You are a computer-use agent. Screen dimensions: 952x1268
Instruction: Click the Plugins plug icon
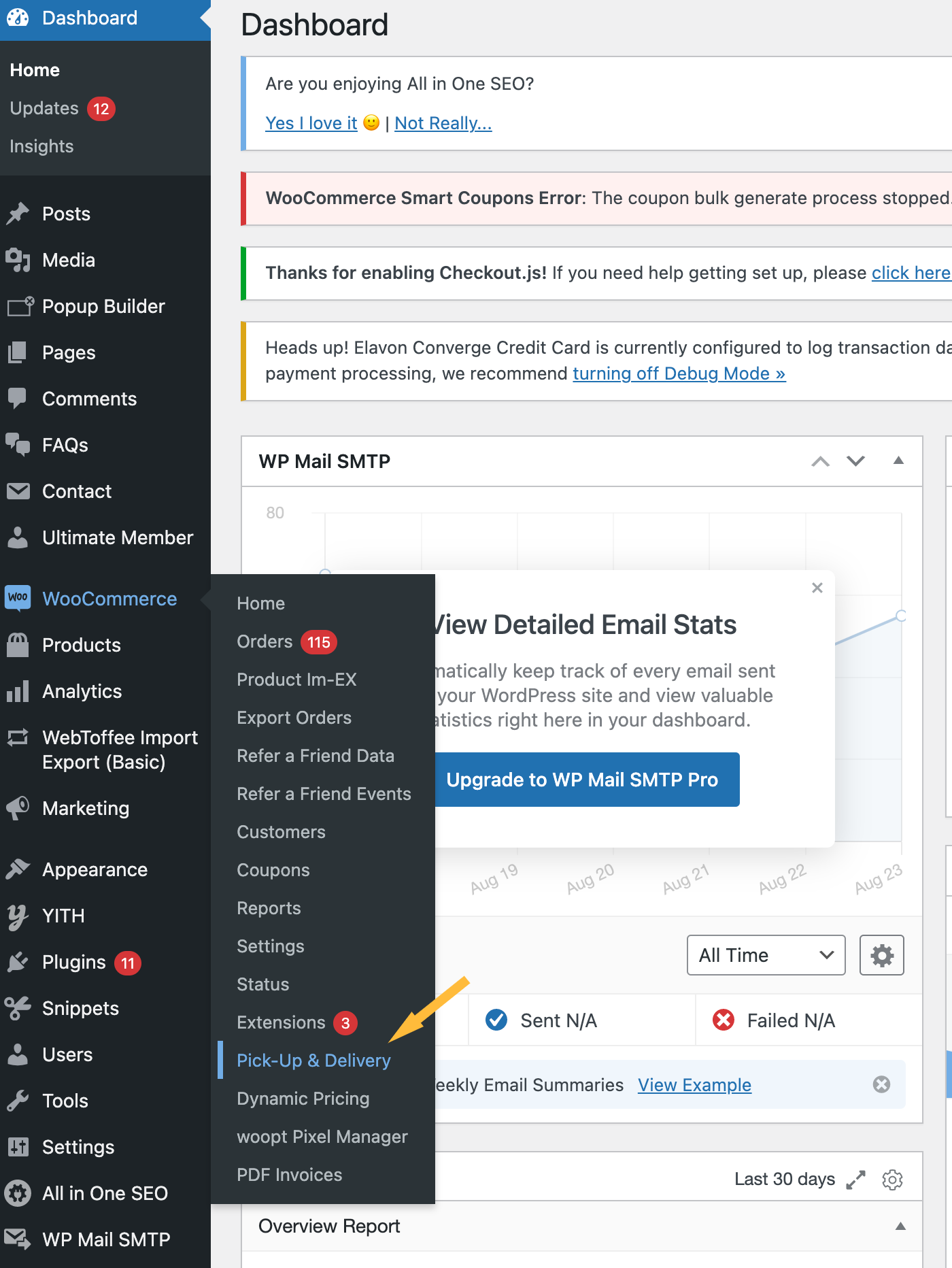pyautogui.click(x=18, y=962)
